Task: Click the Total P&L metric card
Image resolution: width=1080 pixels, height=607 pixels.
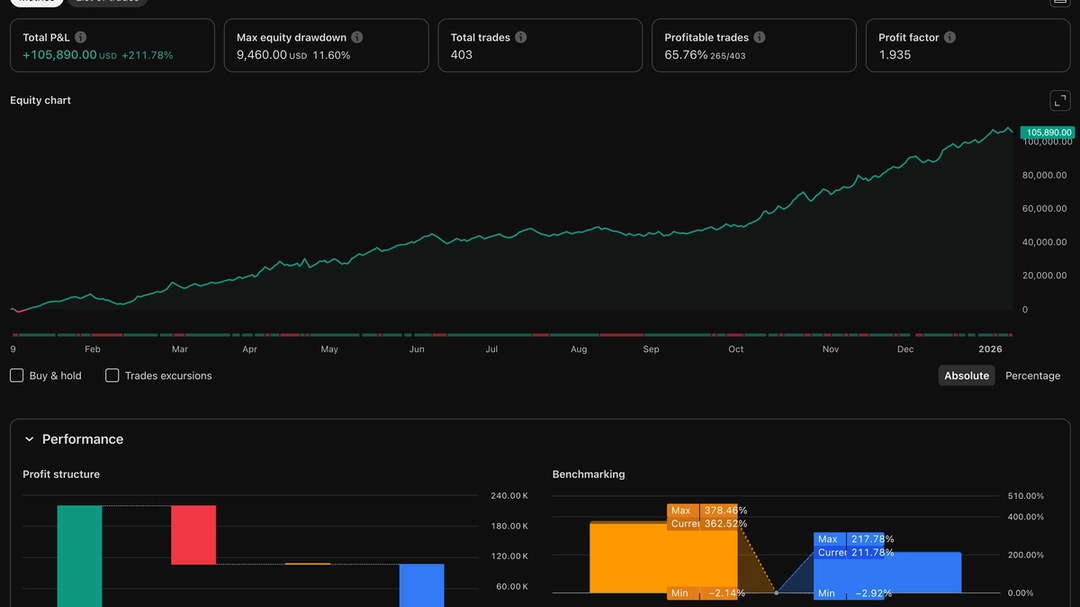Action: coord(112,45)
